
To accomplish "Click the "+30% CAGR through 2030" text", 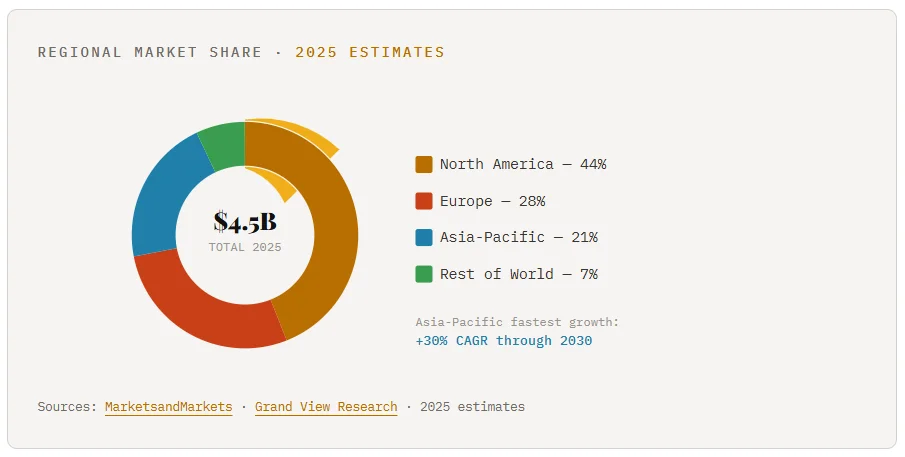I will click(x=503, y=341).
